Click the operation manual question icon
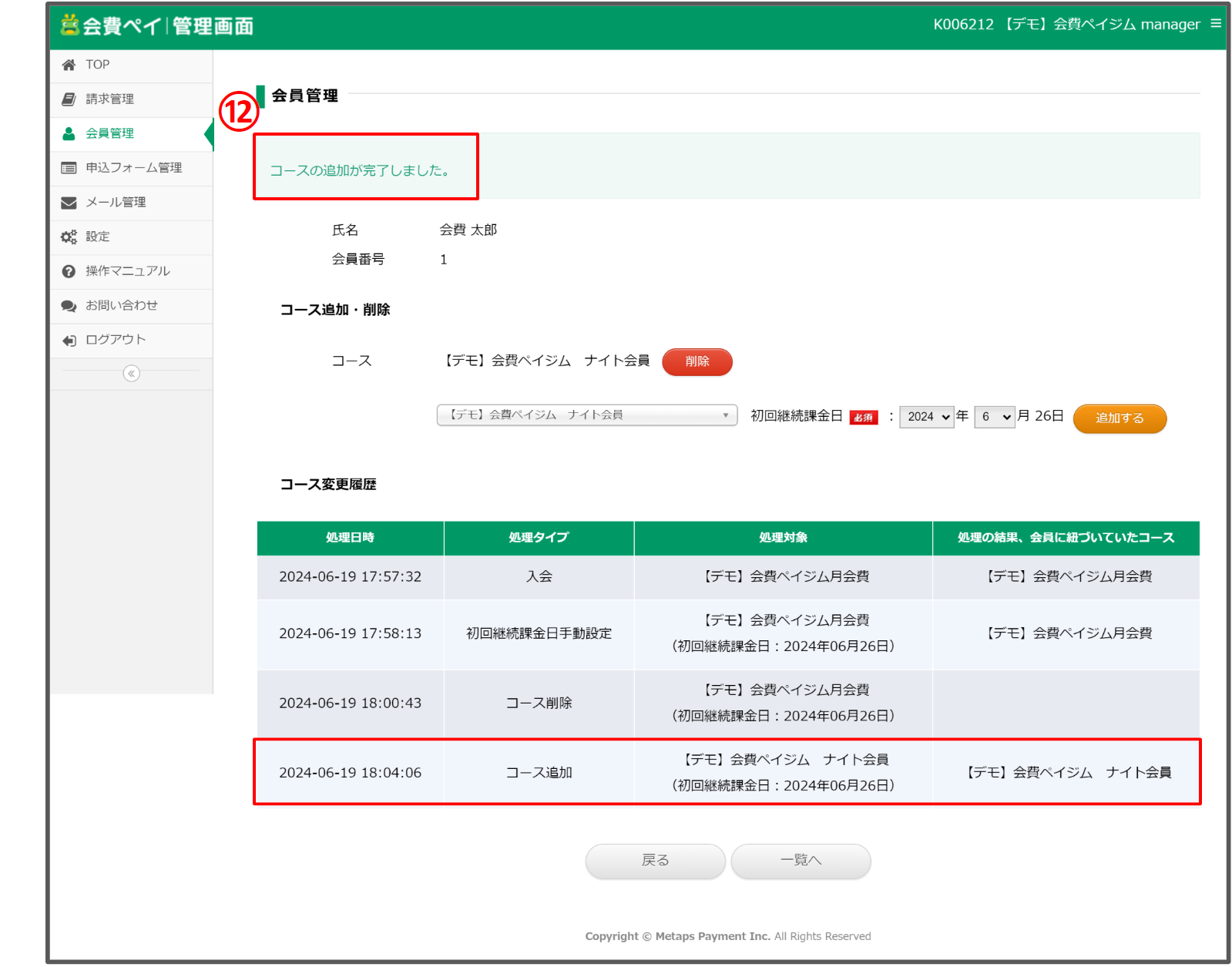The height and width of the screenshot is (967, 1232). (69, 271)
